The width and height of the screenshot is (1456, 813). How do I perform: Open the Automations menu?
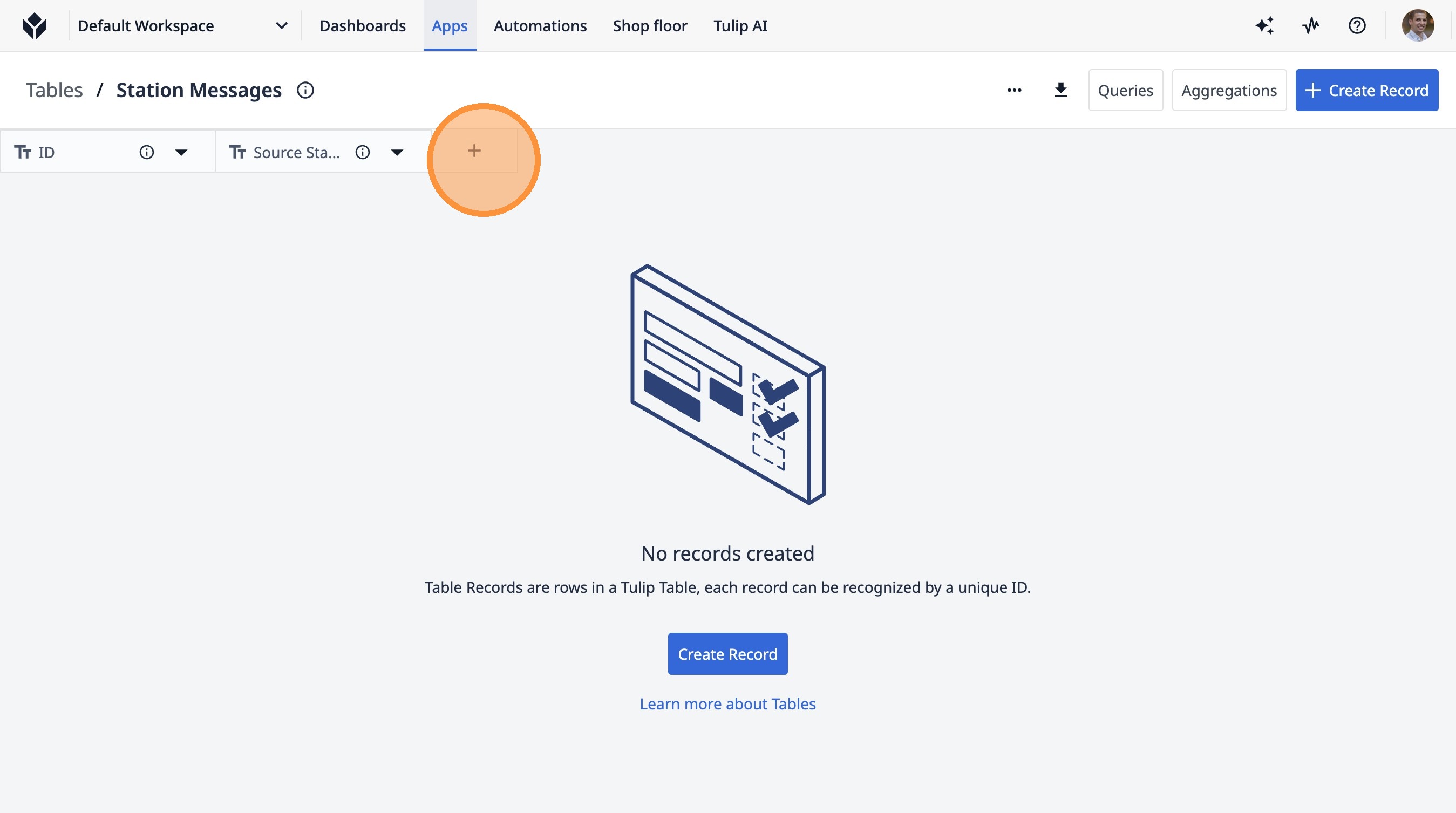[x=540, y=26]
